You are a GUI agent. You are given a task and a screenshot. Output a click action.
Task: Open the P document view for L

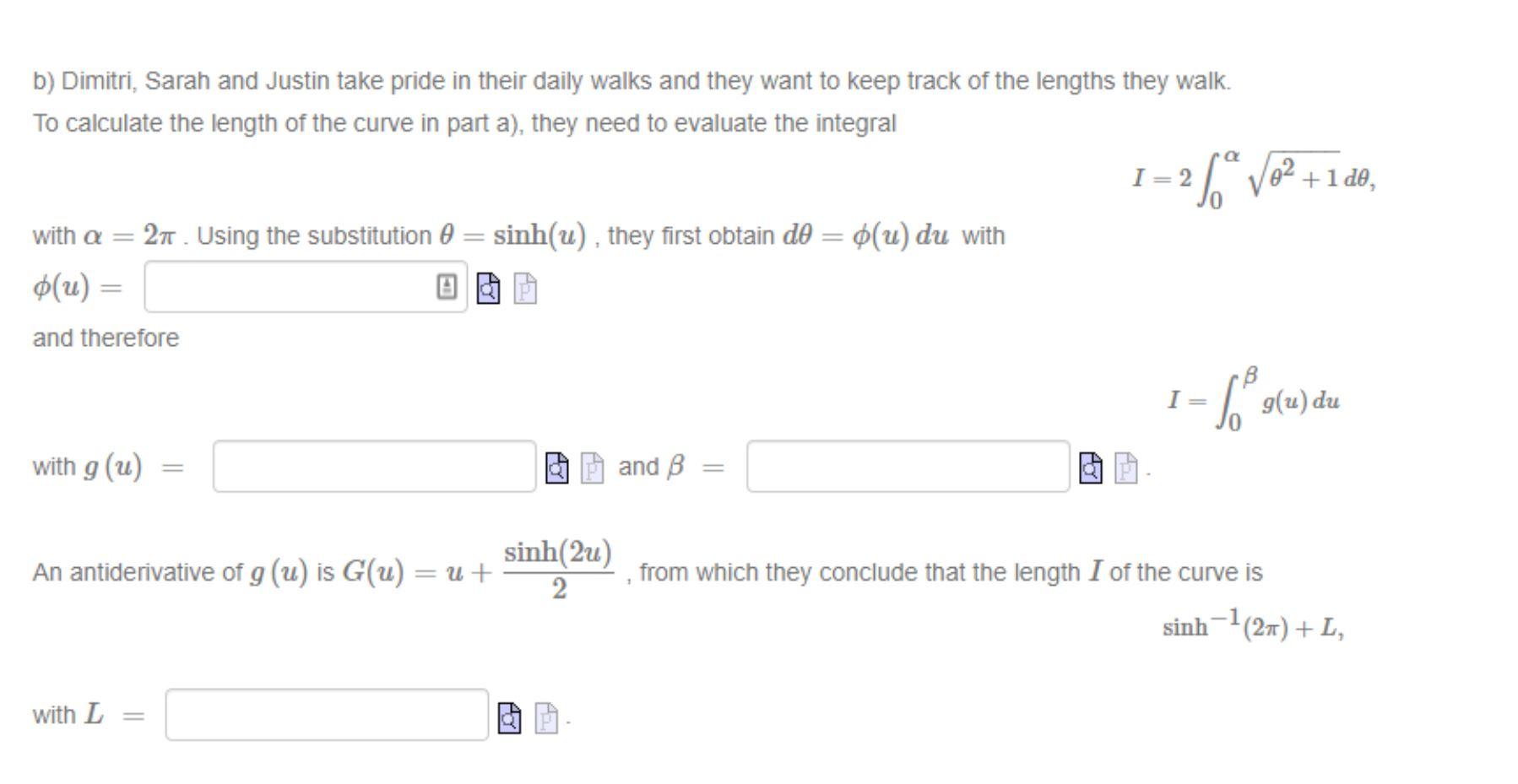546,716
